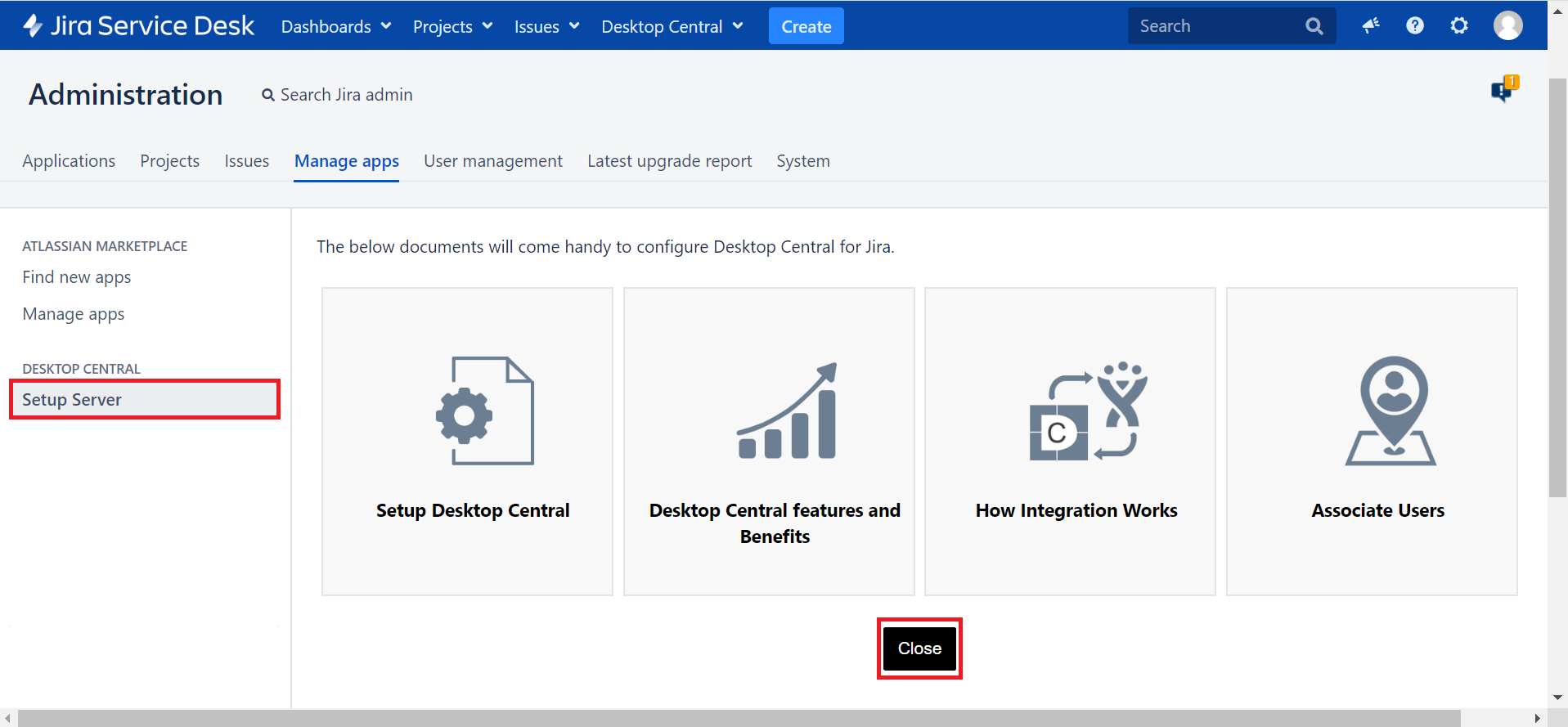Image resolution: width=1568 pixels, height=727 pixels.
Task: Open the Administration gear icon
Action: click(1459, 26)
